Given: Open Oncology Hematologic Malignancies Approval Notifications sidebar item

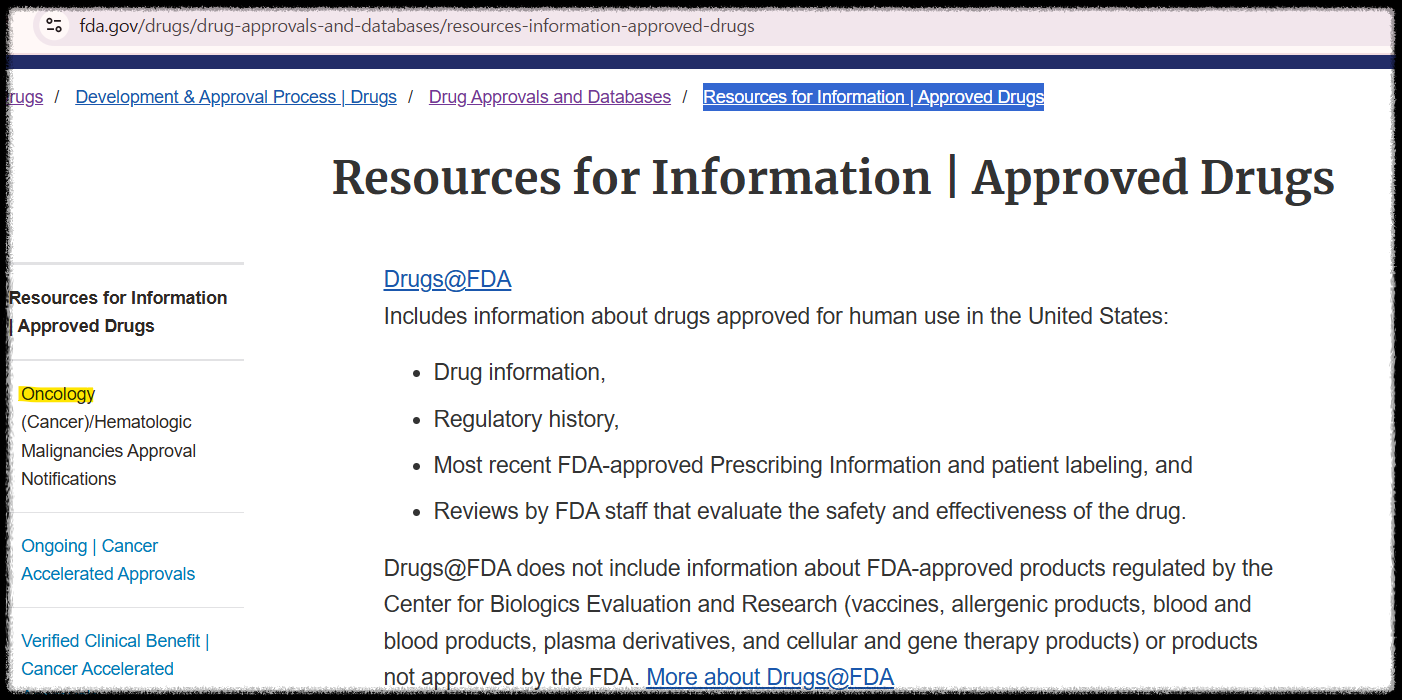Looking at the screenshot, I should click(x=108, y=436).
